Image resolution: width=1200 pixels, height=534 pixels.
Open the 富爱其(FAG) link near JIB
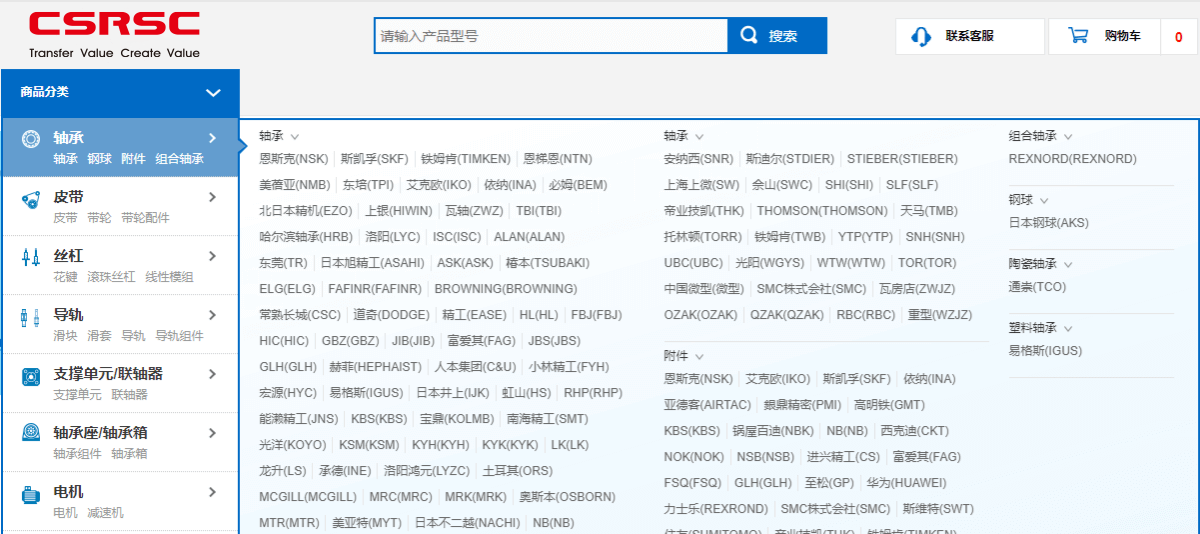pyautogui.click(x=481, y=341)
